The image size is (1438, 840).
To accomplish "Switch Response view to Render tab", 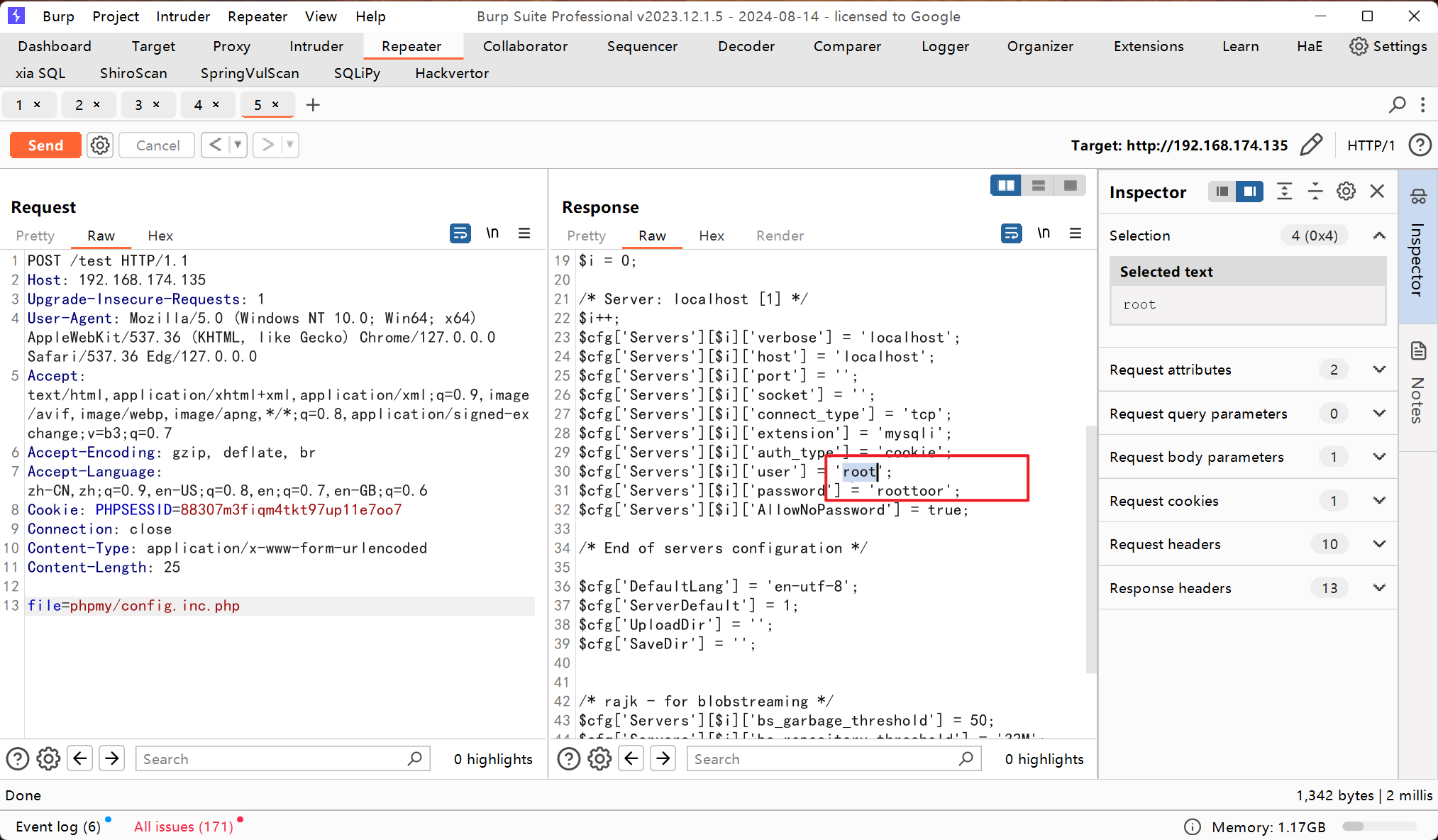I will pos(780,236).
